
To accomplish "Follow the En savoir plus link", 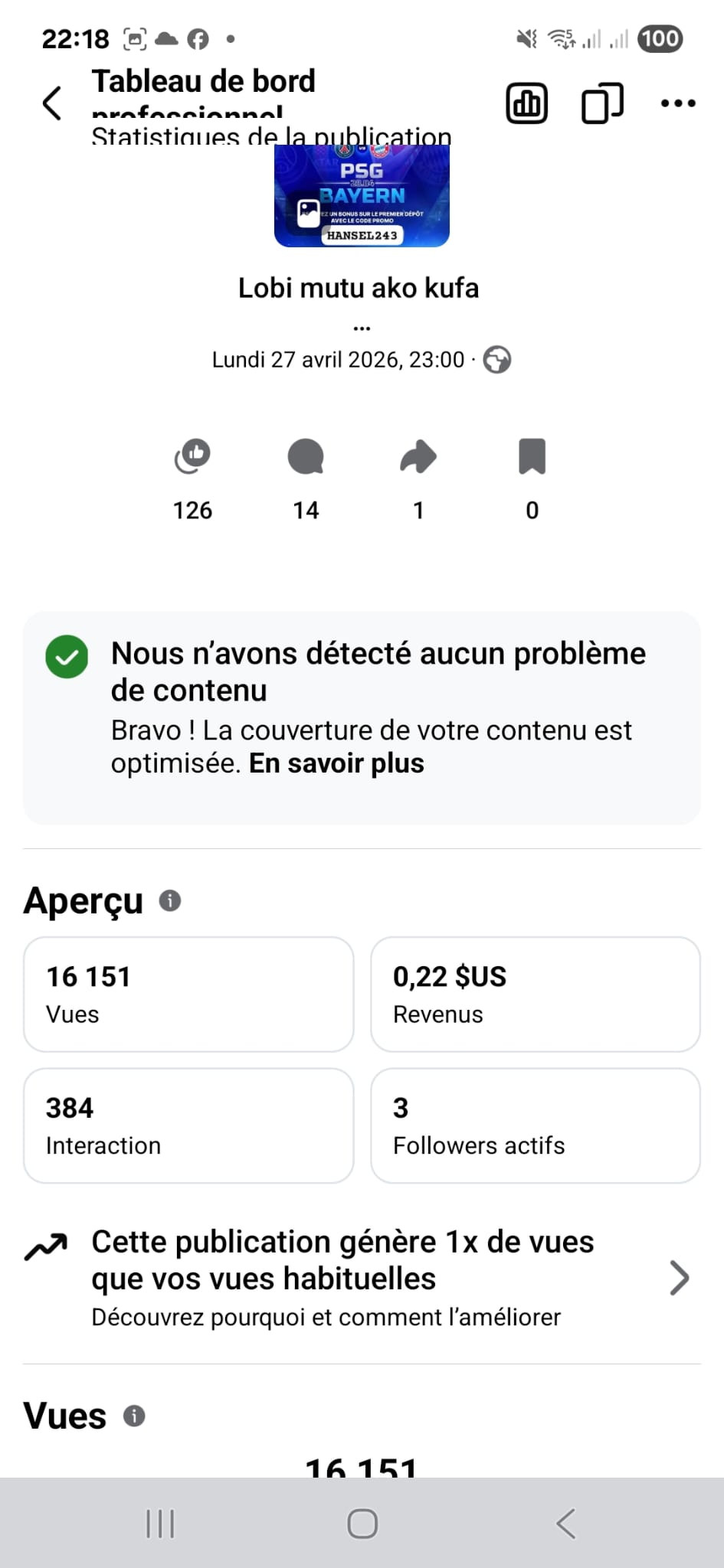I will click(336, 763).
